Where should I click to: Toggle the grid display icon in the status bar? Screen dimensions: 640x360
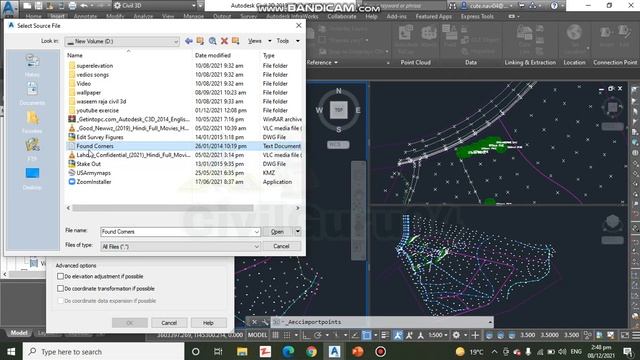[276, 335]
